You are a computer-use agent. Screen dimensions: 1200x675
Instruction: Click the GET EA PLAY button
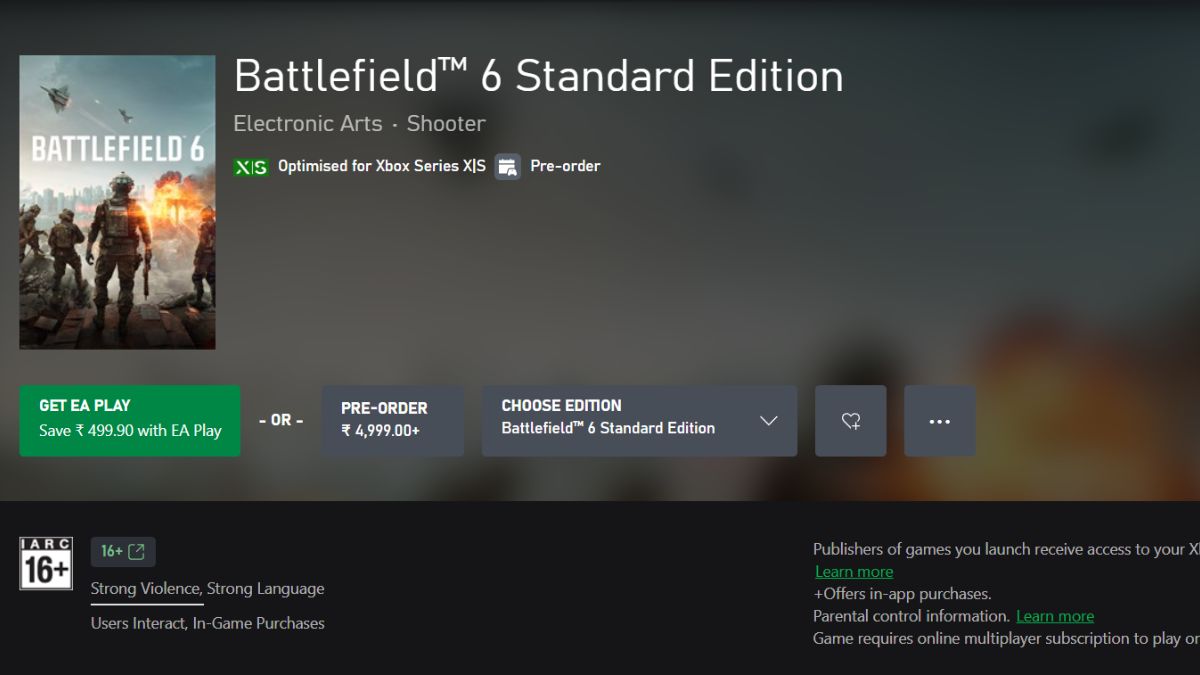click(129, 420)
